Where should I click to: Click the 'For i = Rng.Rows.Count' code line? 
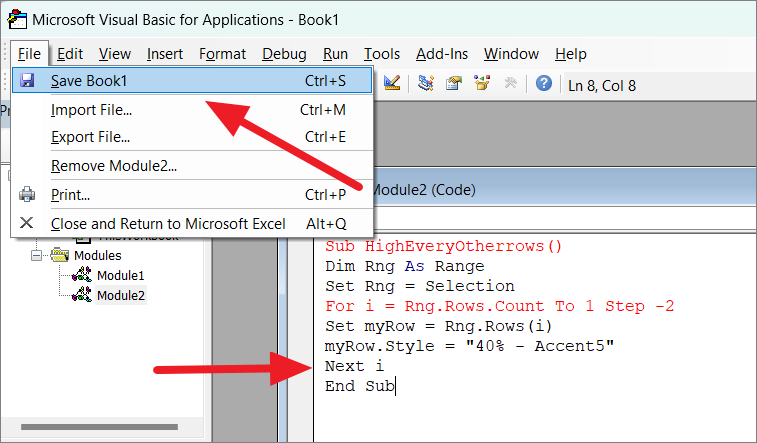(500, 306)
